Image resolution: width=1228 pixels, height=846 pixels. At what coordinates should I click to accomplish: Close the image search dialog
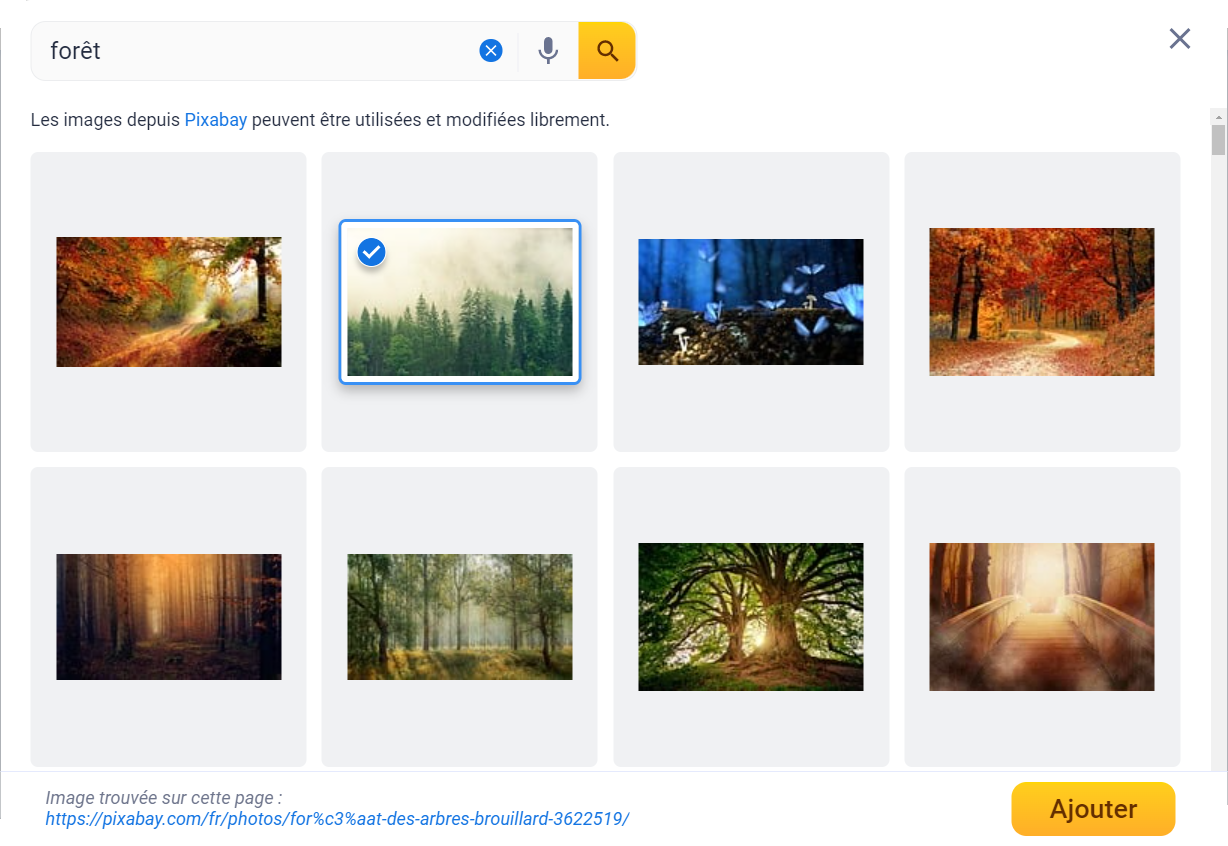pos(1179,39)
